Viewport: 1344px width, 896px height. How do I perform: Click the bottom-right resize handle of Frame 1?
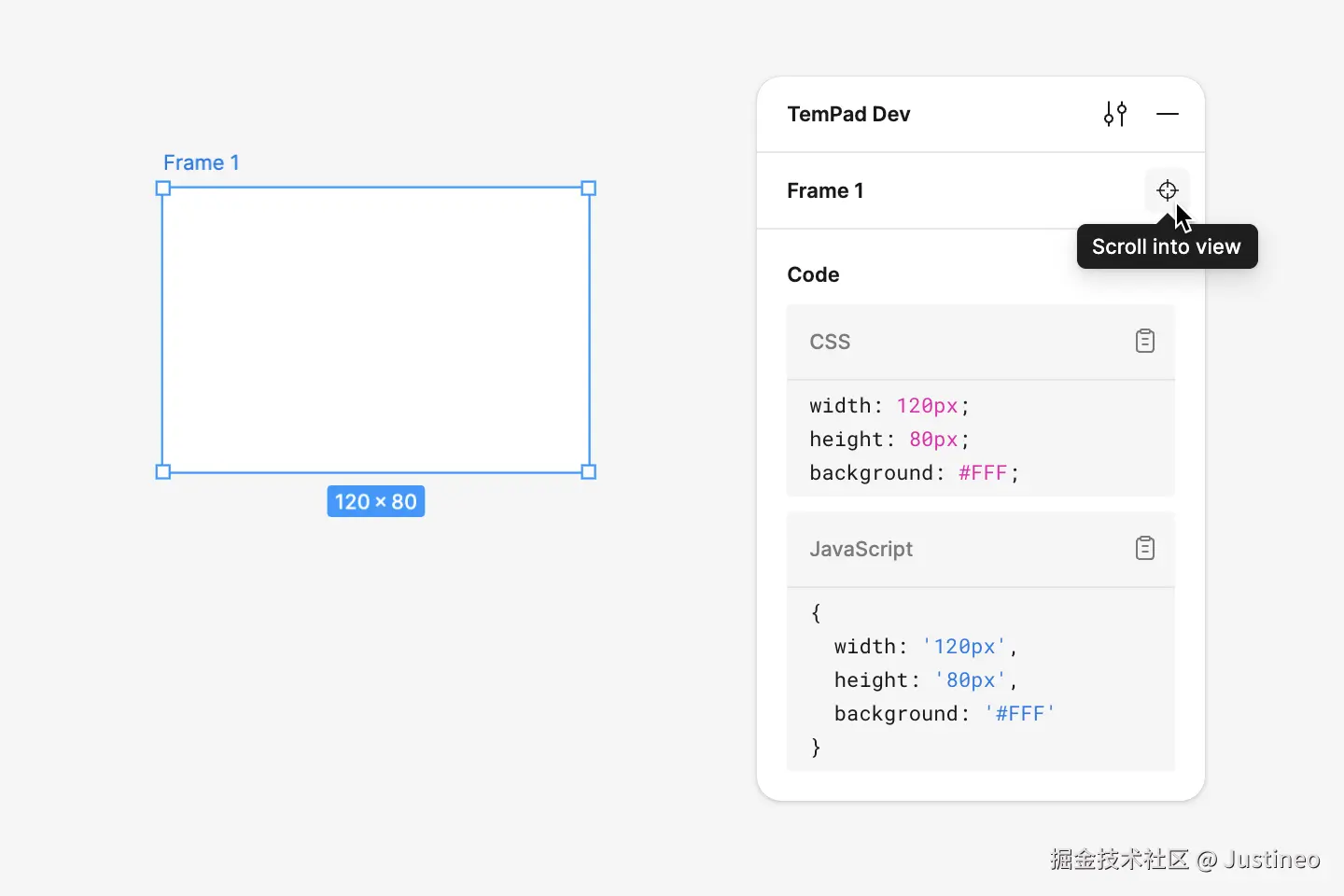click(589, 472)
